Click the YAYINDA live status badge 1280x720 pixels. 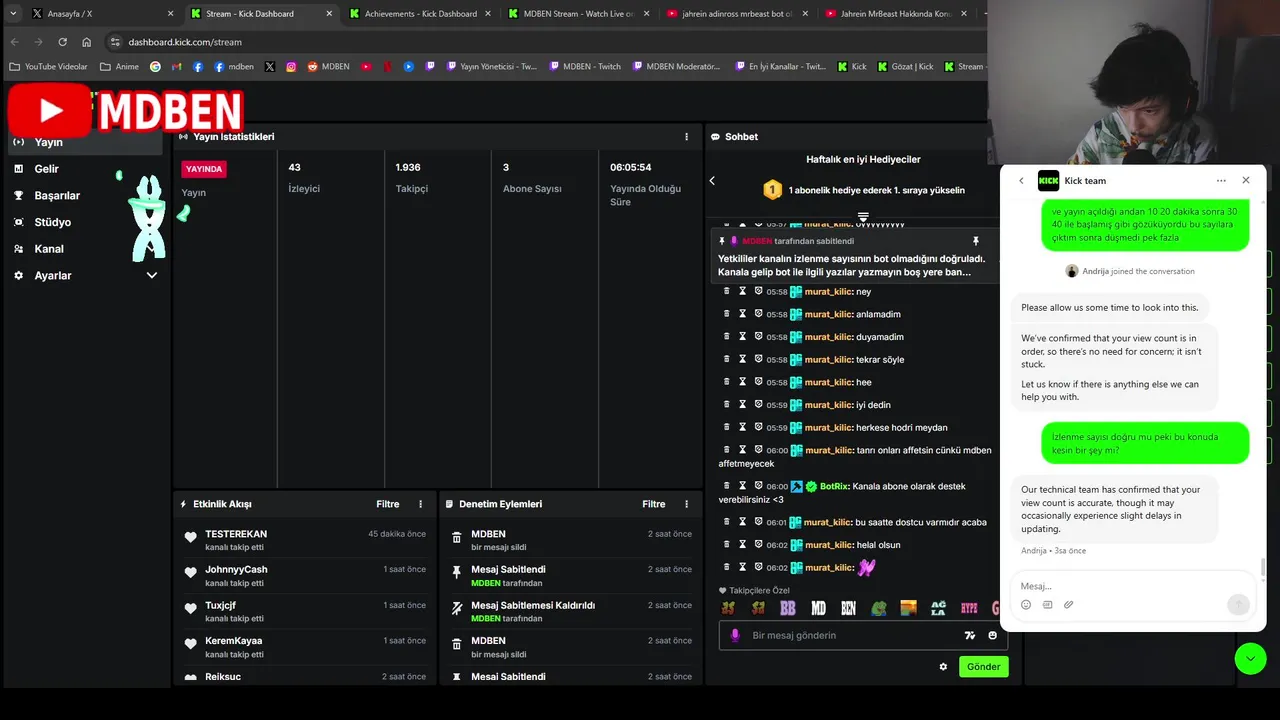click(x=204, y=169)
